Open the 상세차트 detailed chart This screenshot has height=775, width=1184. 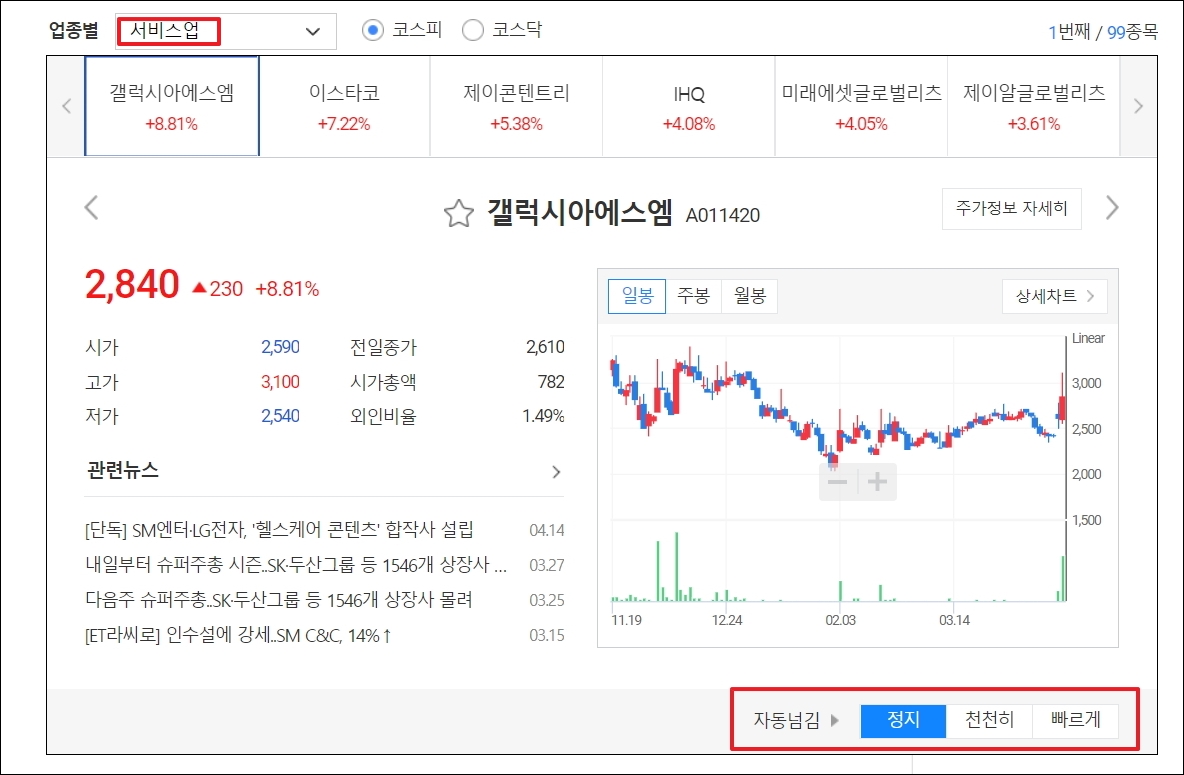coord(1054,296)
